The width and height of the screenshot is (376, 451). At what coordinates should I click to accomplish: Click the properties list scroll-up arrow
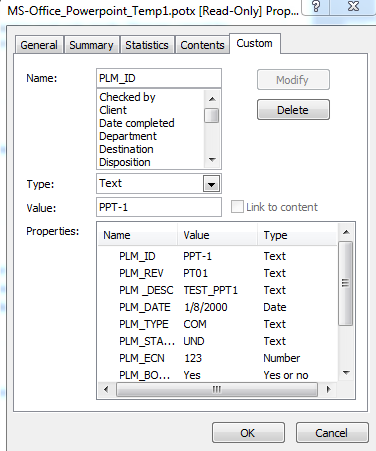pos(346,232)
